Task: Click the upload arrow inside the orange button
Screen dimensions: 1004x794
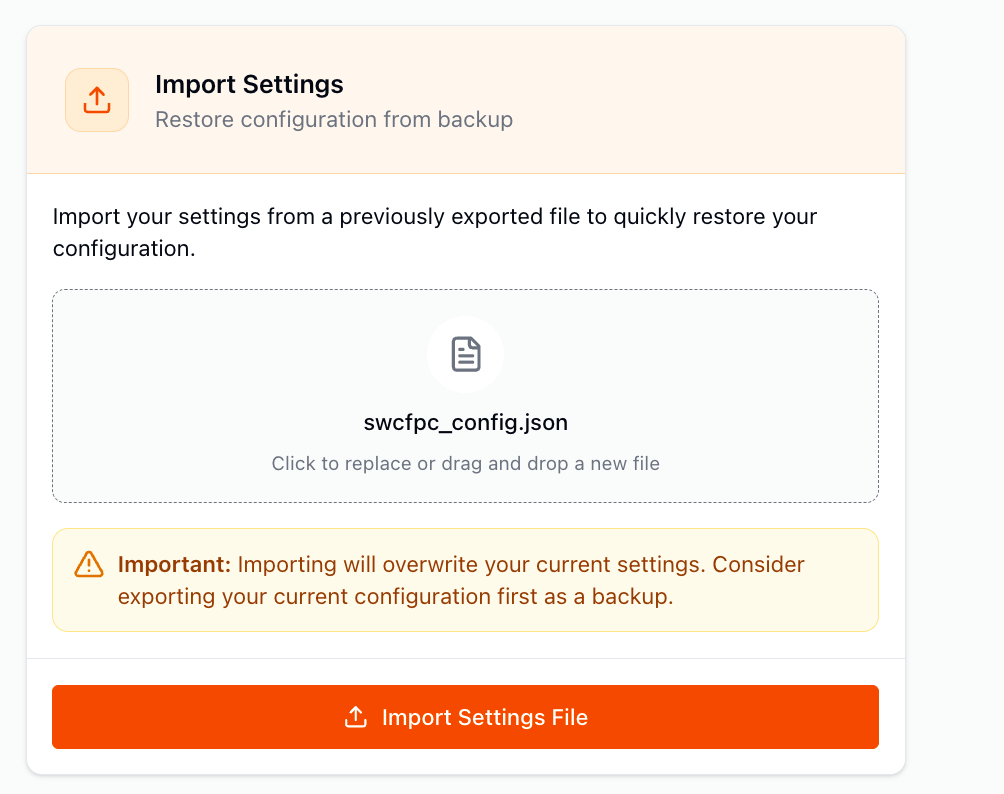Action: 355,717
